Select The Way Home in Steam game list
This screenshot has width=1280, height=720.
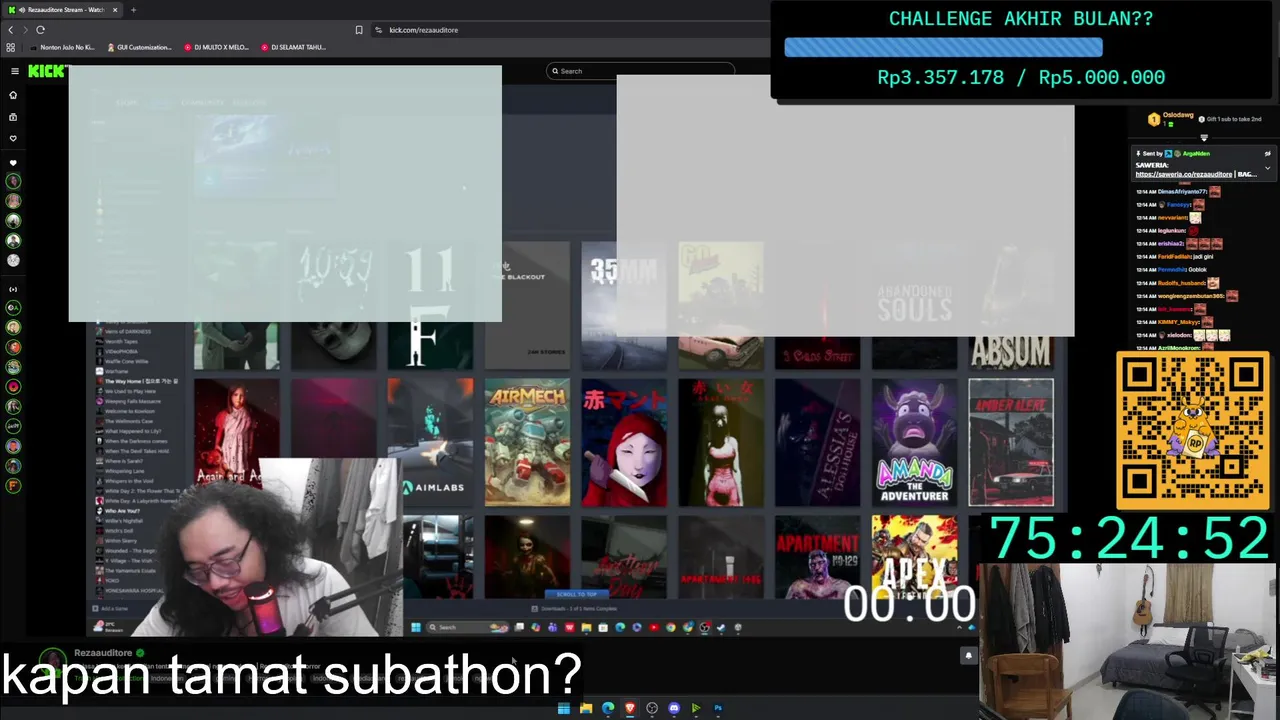point(141,381)
